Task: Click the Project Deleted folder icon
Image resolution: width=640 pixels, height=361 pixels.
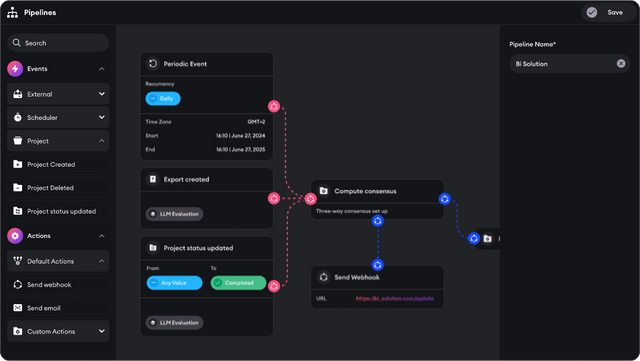Action: coord(18,187)
